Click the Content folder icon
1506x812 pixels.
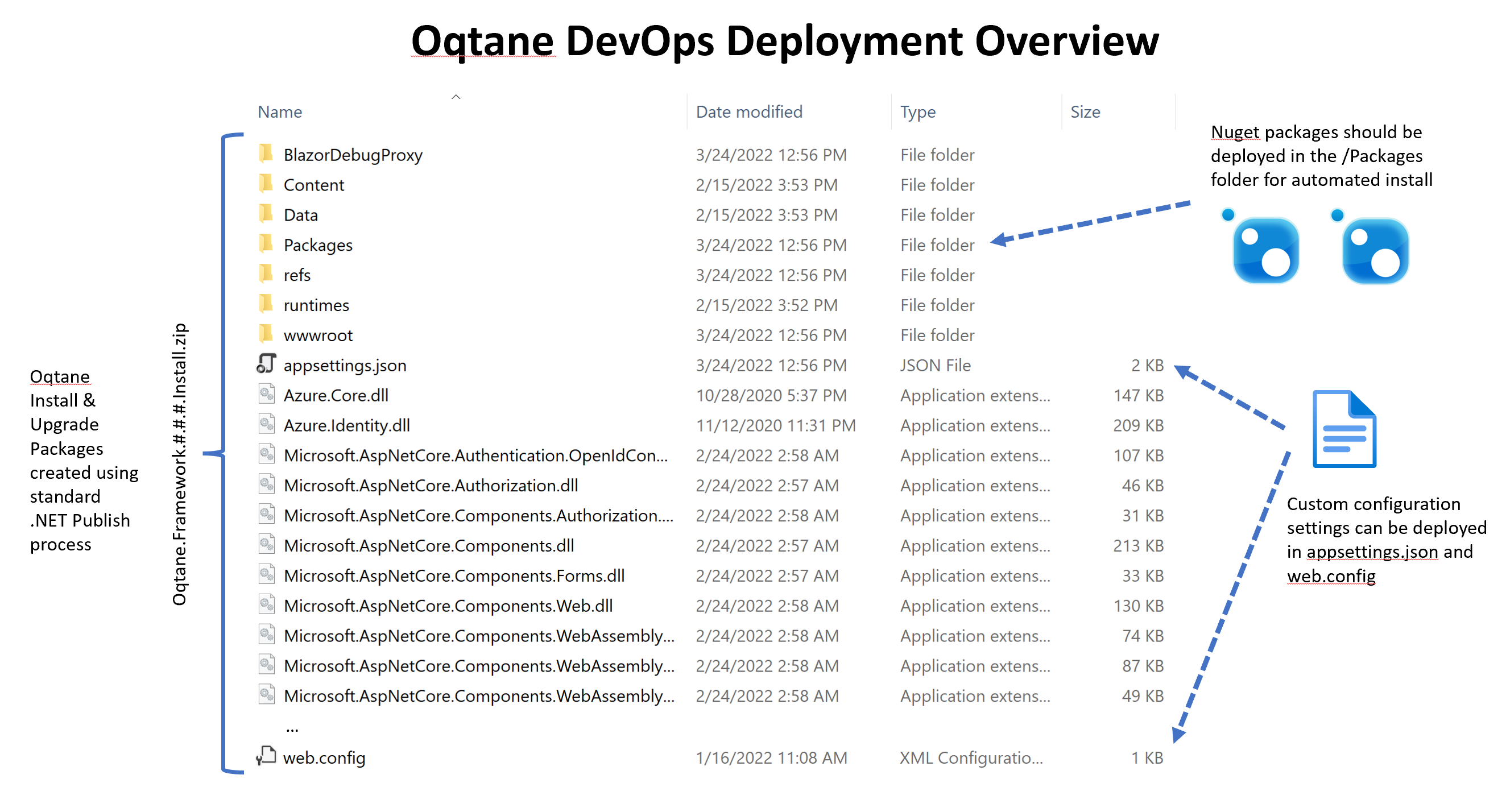tap(266, 184)
